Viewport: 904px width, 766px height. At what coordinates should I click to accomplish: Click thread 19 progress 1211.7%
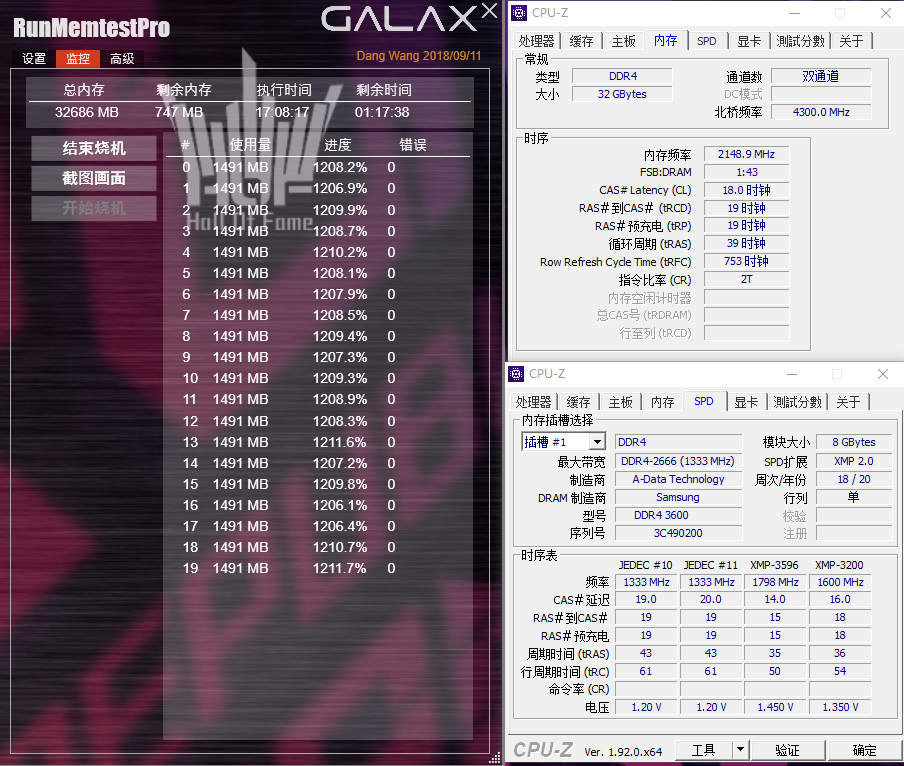click(x=340, y=568)
